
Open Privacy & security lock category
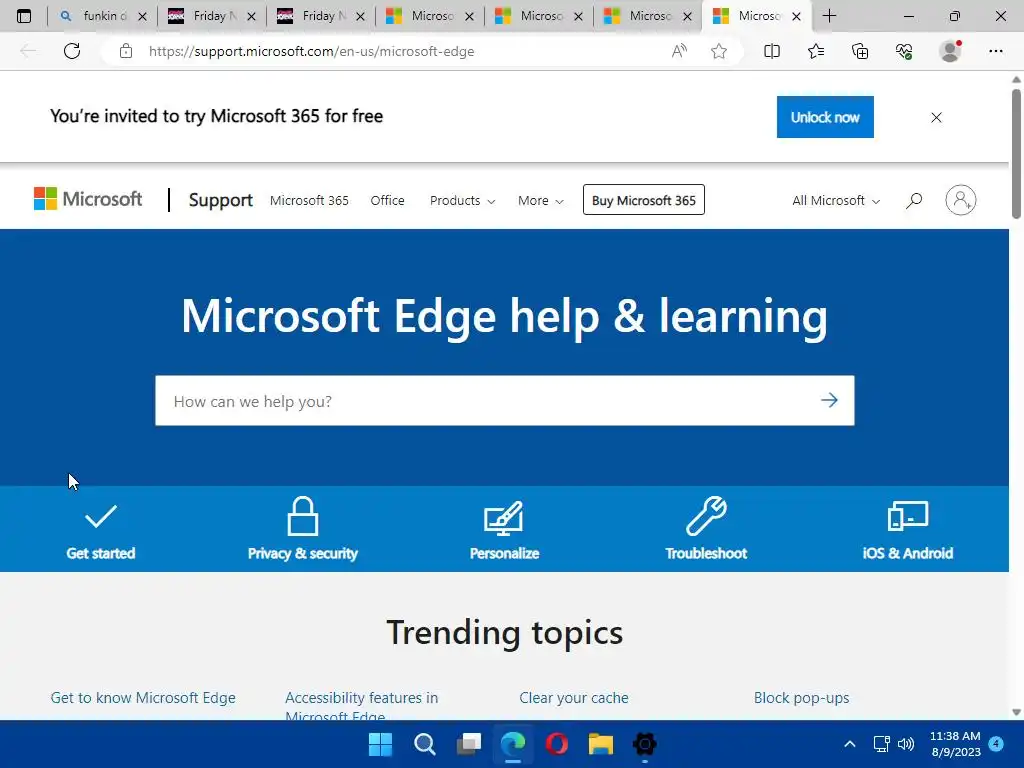pos(302,529)
